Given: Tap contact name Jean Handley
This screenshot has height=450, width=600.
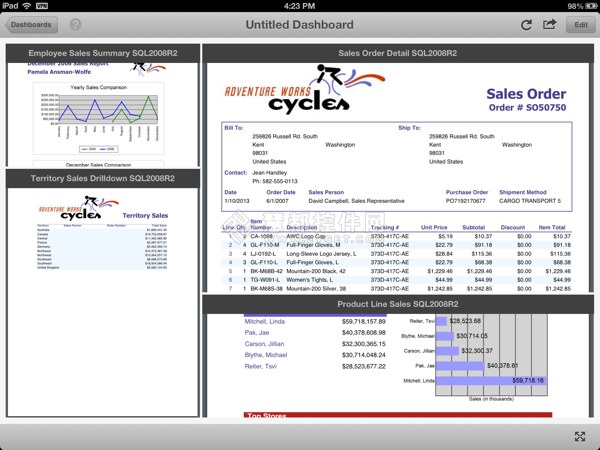Looking at the screenshot, I should coord(269,173).
